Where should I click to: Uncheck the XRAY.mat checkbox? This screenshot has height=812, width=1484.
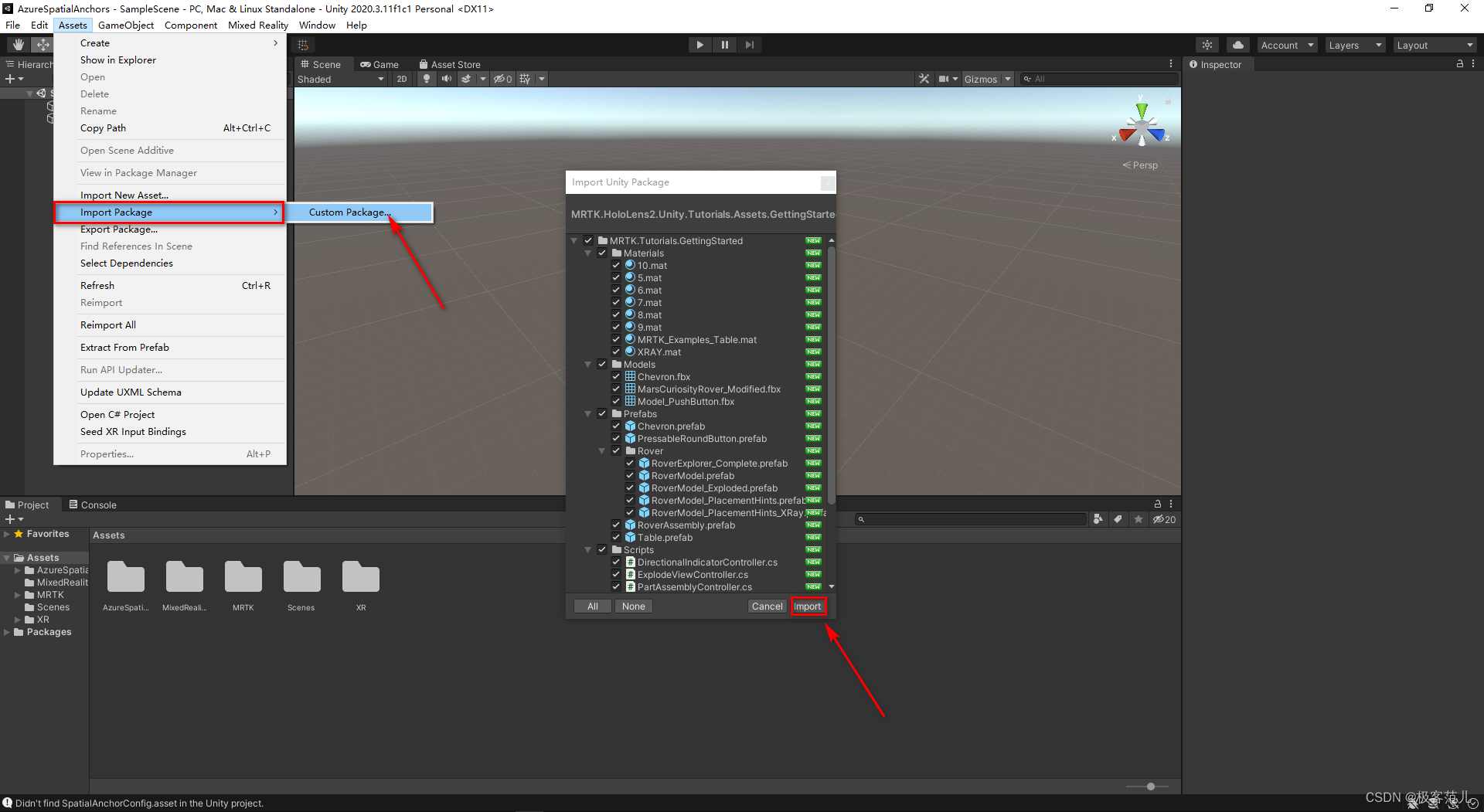point(616,352)
